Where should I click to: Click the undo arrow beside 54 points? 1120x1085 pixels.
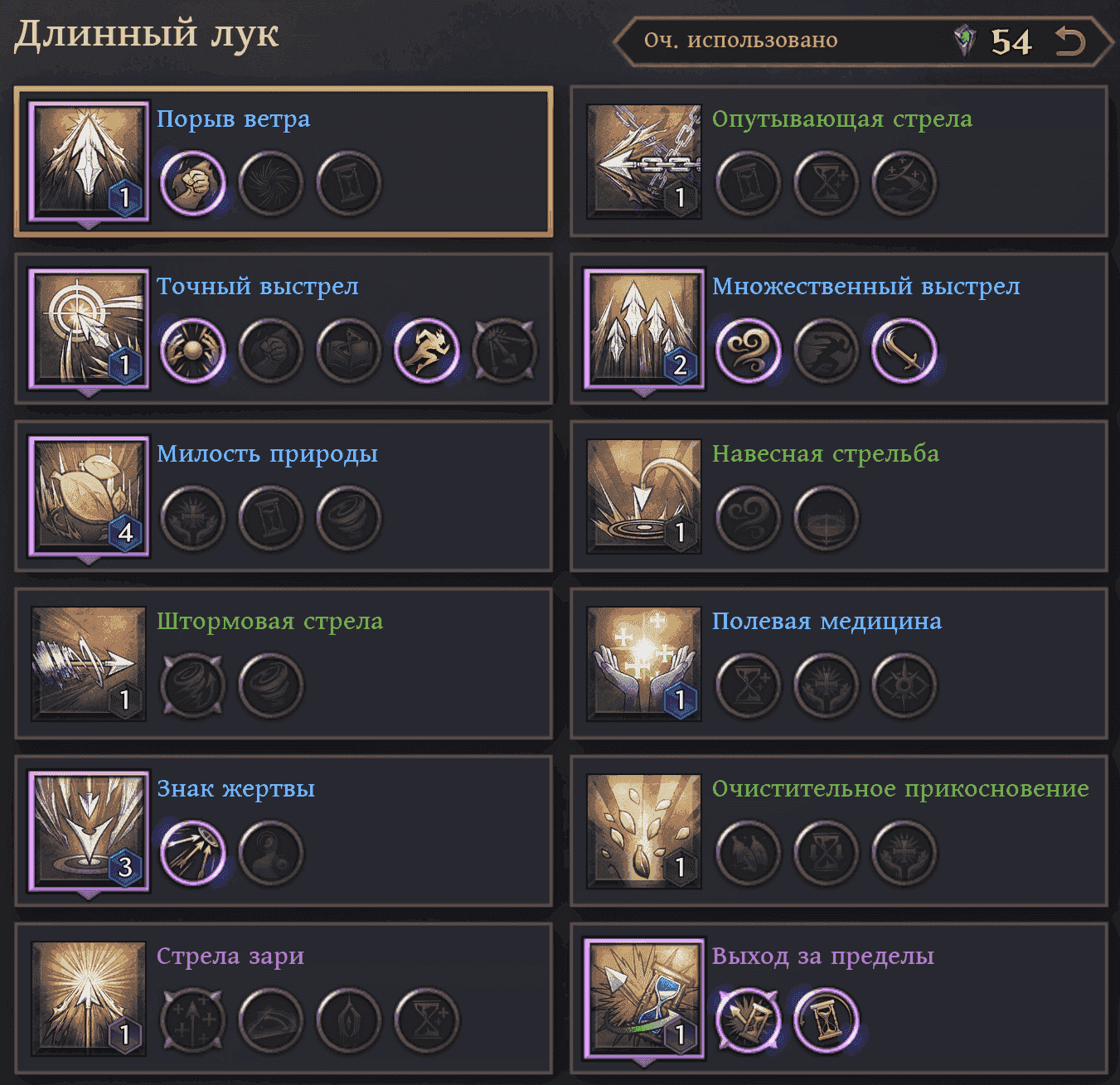(x=1069, y=41)
